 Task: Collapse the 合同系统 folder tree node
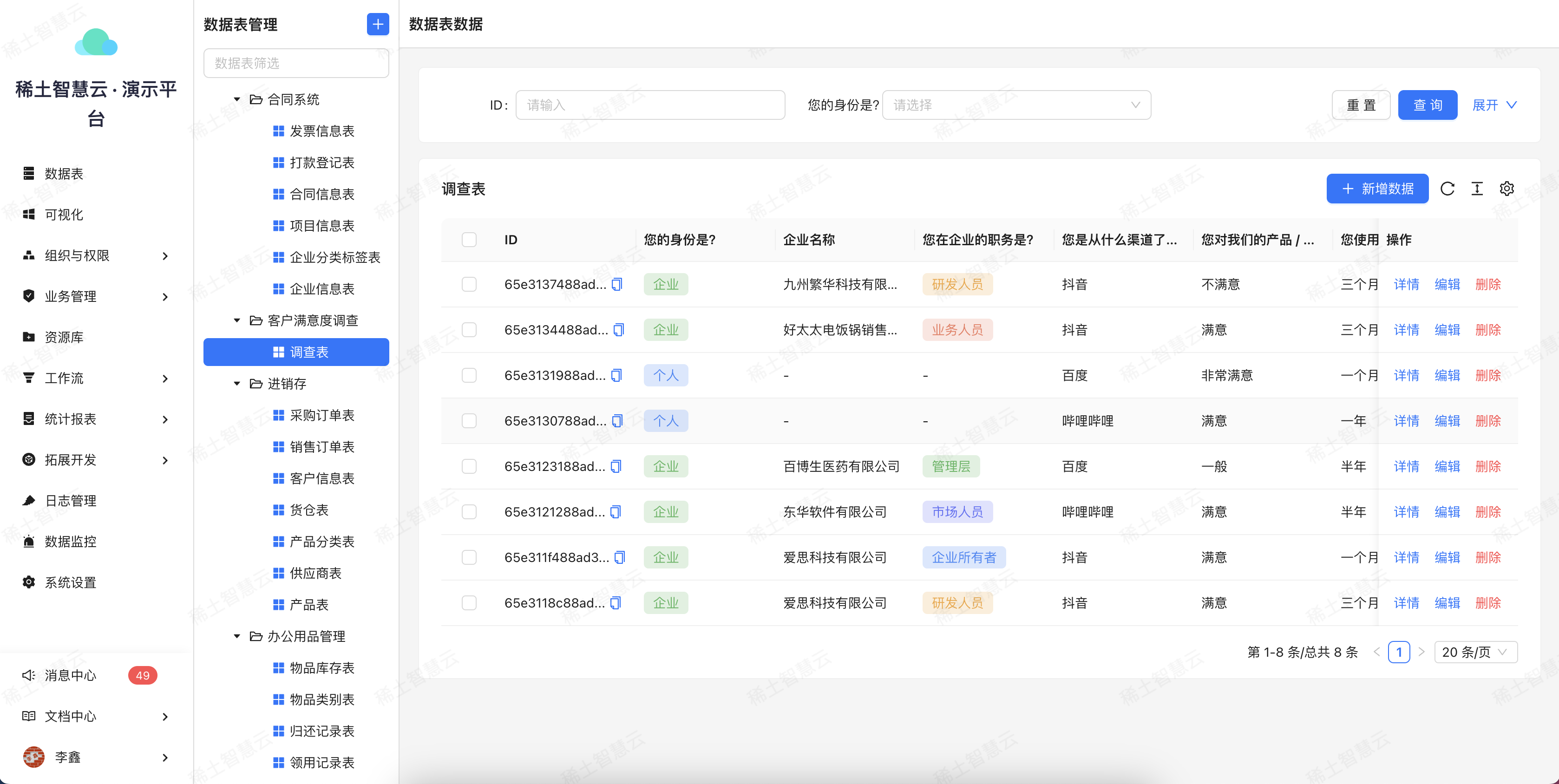(237, 99)
